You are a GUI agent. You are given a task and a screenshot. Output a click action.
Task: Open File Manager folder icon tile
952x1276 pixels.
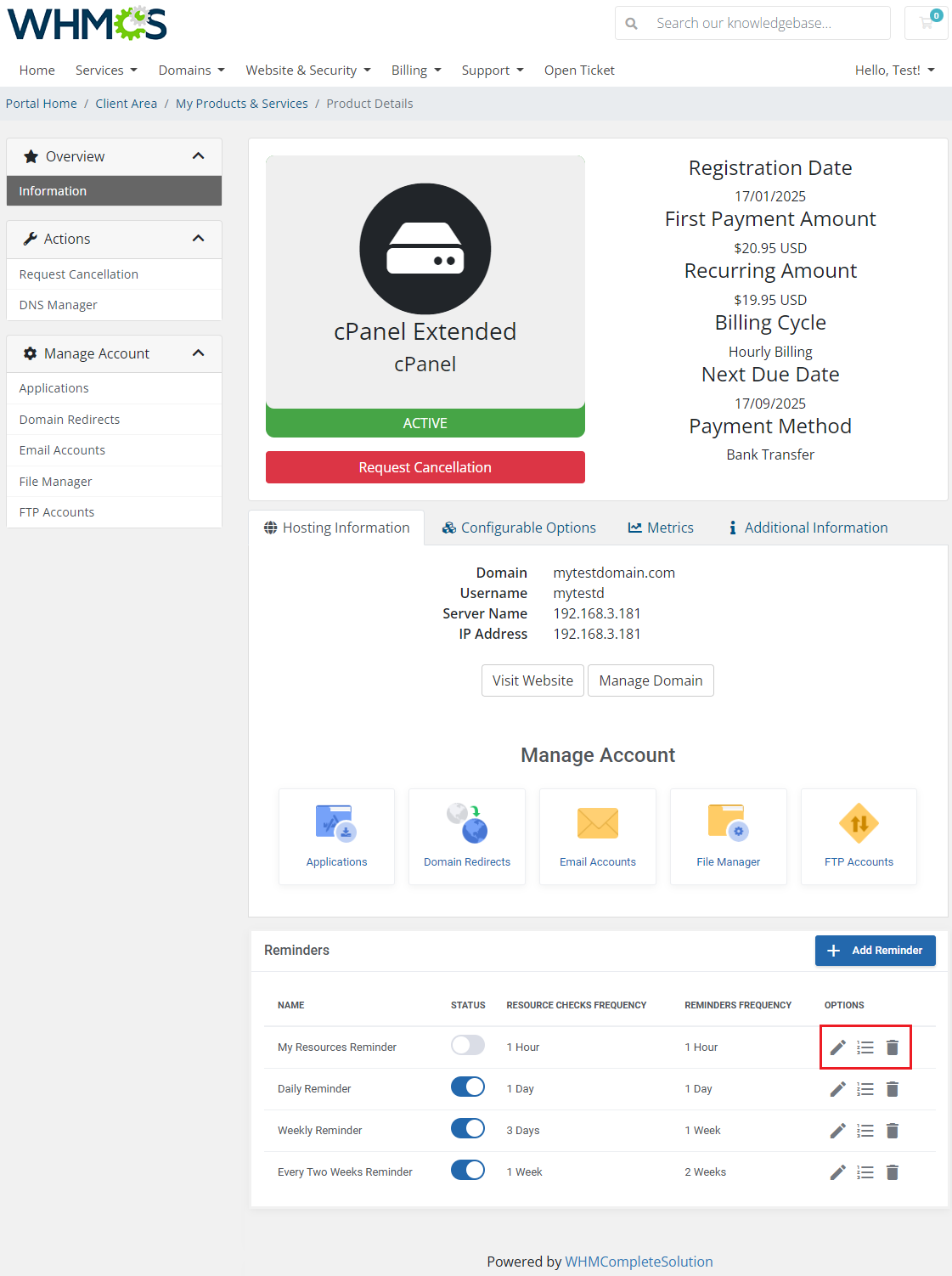click(729, 837)
